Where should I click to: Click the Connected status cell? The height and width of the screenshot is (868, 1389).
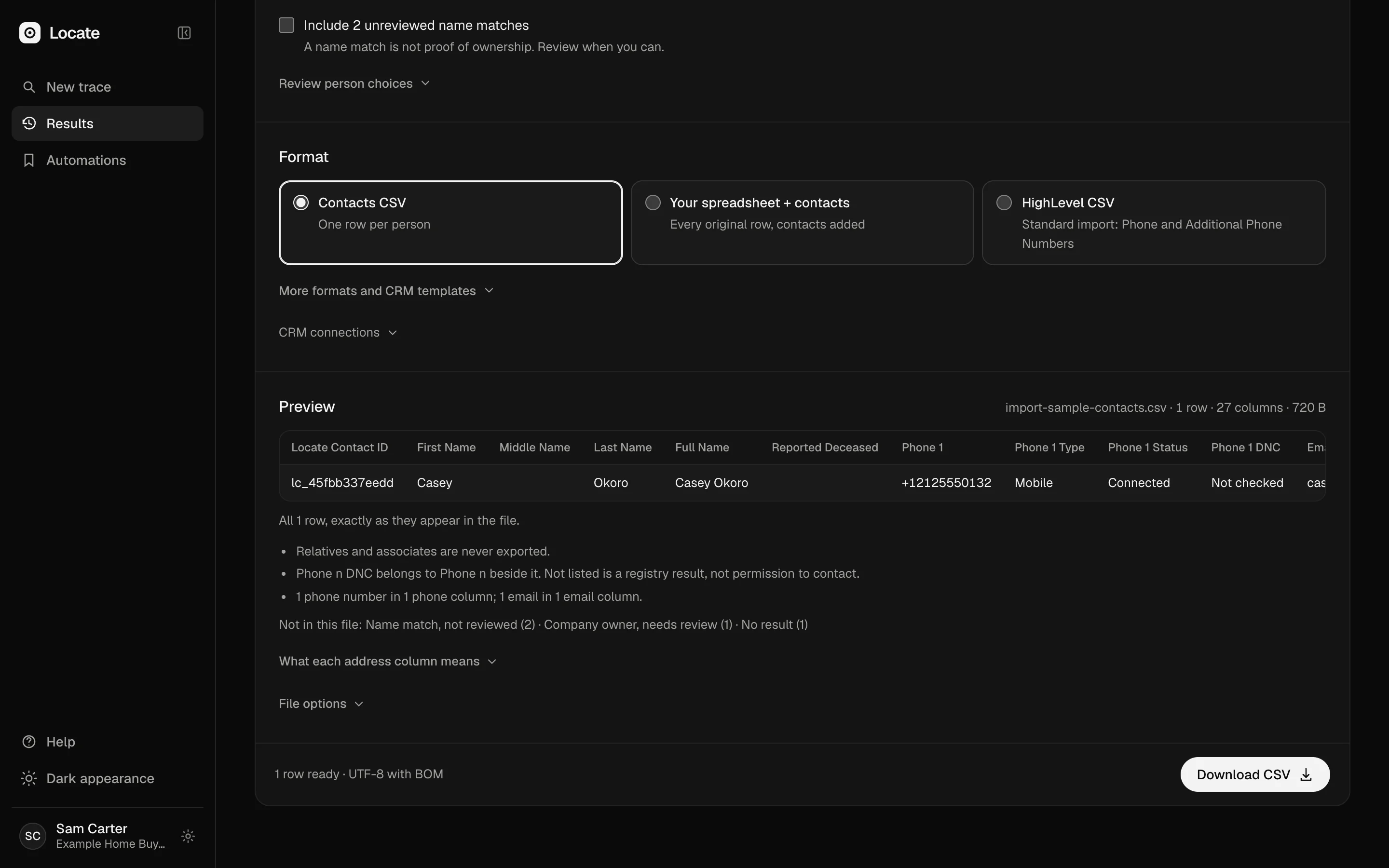(x=1138, y=483)
